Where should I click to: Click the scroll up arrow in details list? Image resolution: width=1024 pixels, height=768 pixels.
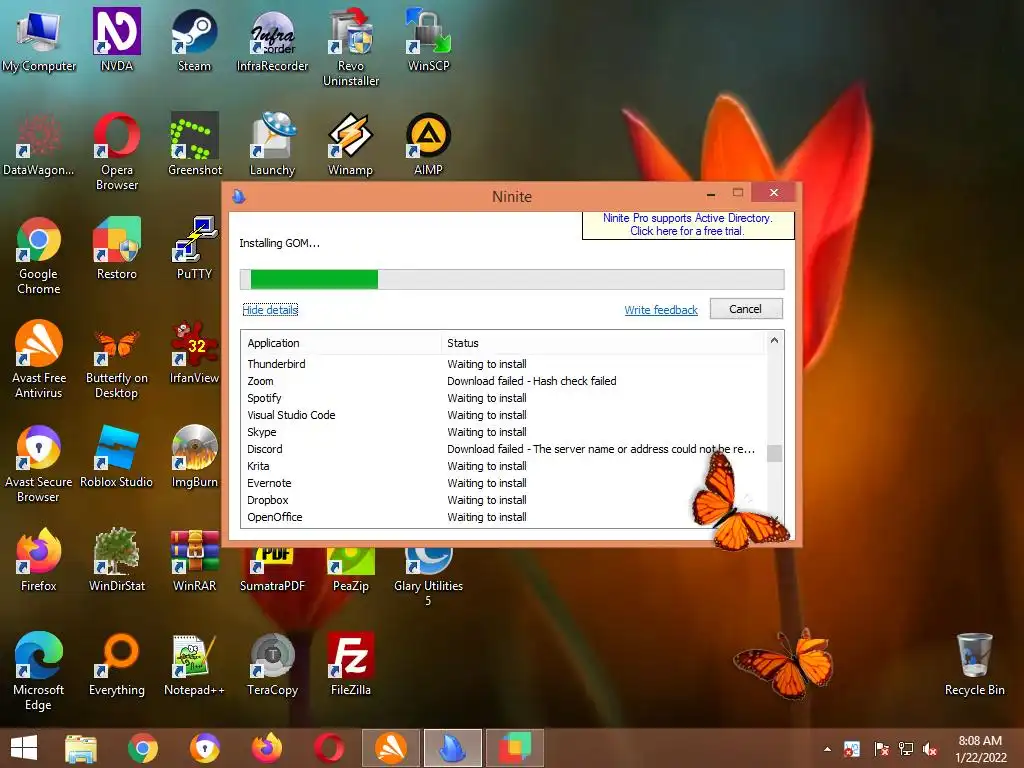point(774,340)
